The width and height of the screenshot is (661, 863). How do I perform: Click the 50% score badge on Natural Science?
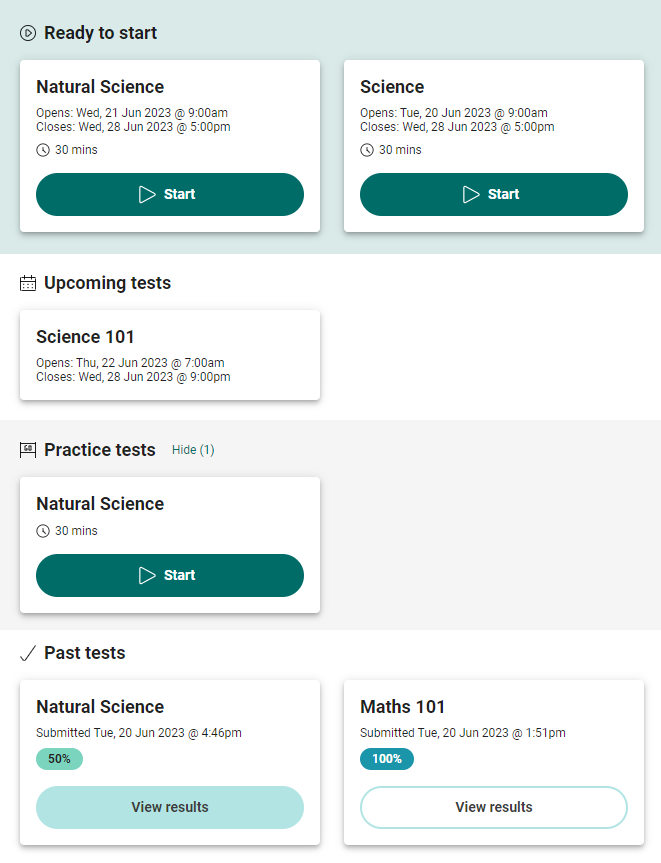(59, 759)
